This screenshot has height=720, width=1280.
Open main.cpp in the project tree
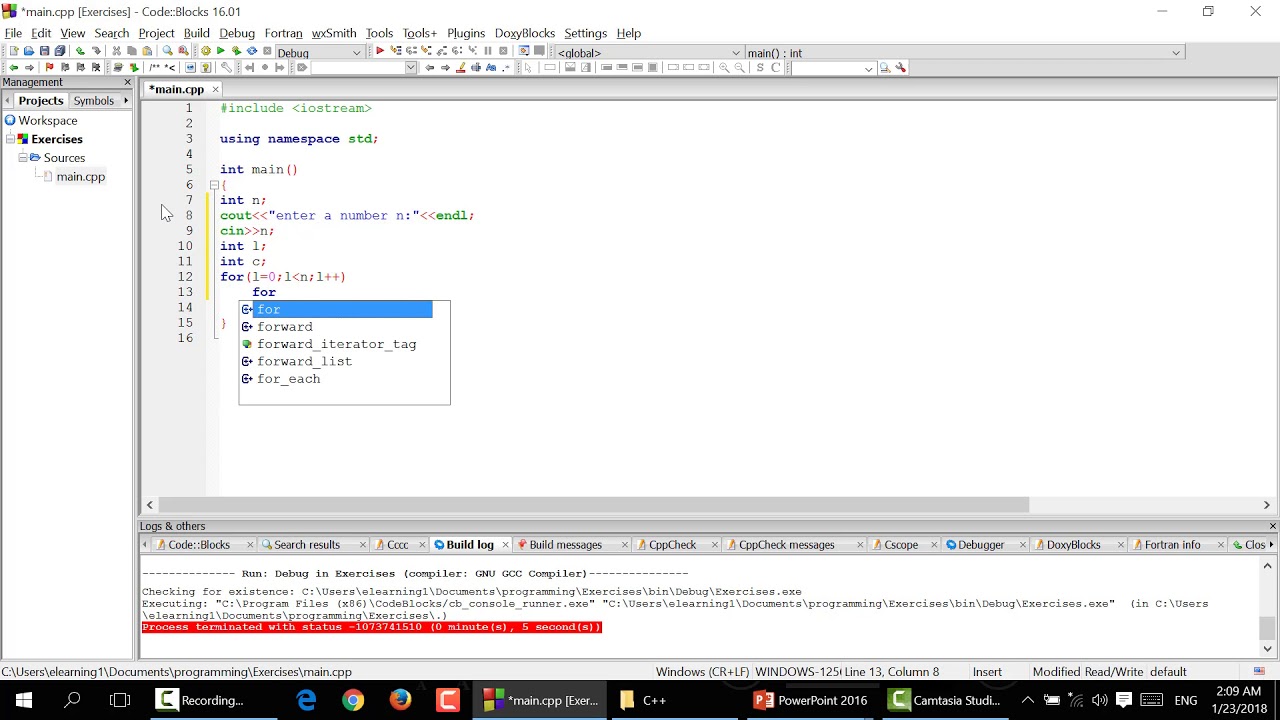(80, 177)
